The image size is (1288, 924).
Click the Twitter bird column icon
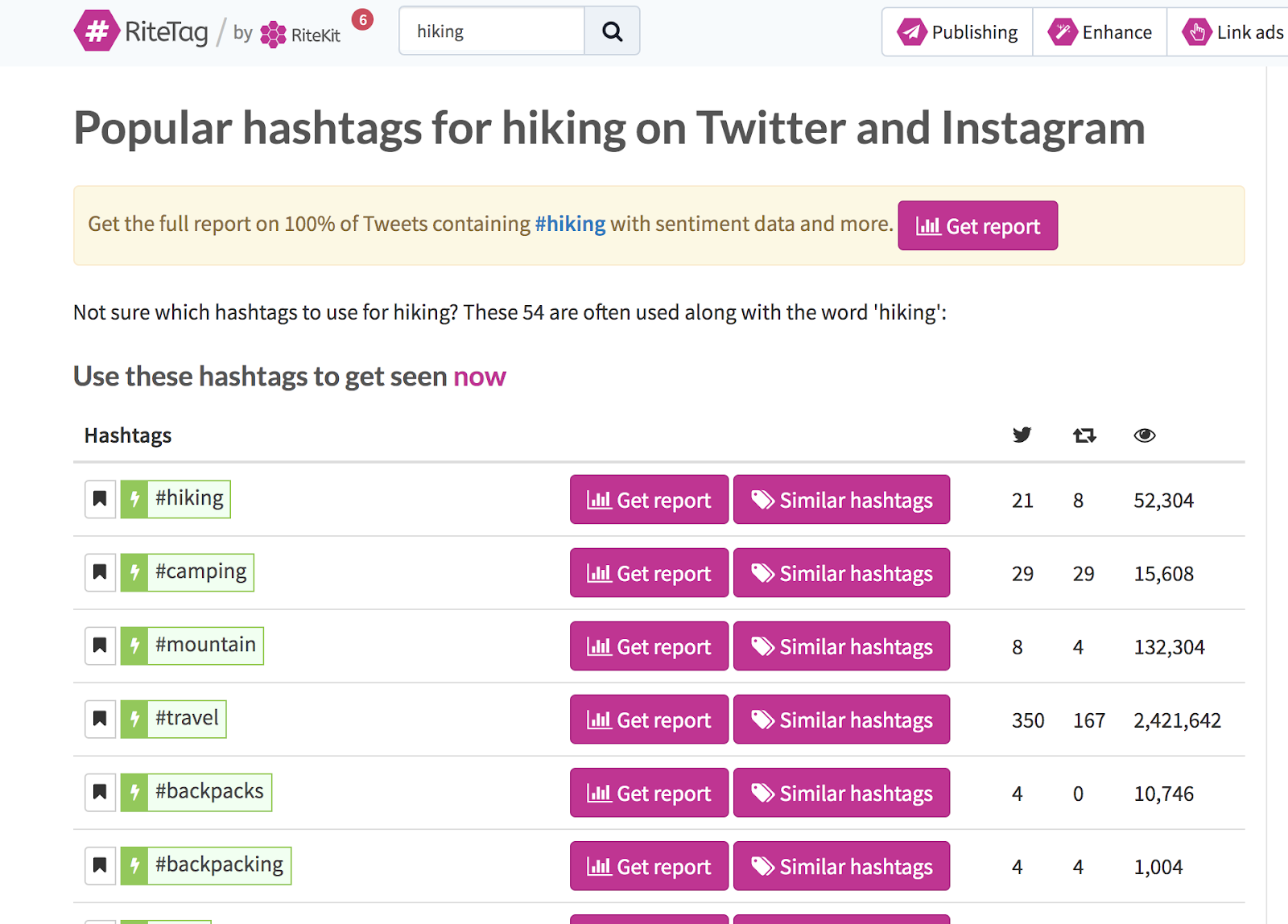click(1022, 435)
